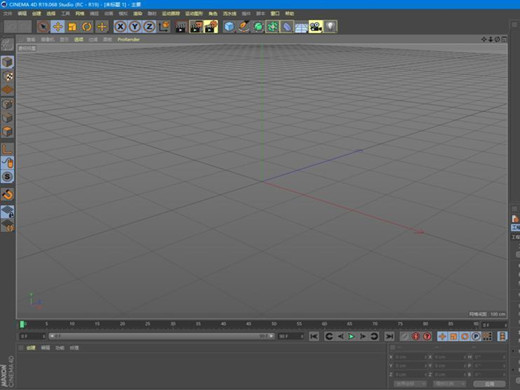Toggle Autokeying red button

pyautogui.click(x=416, y=336)
